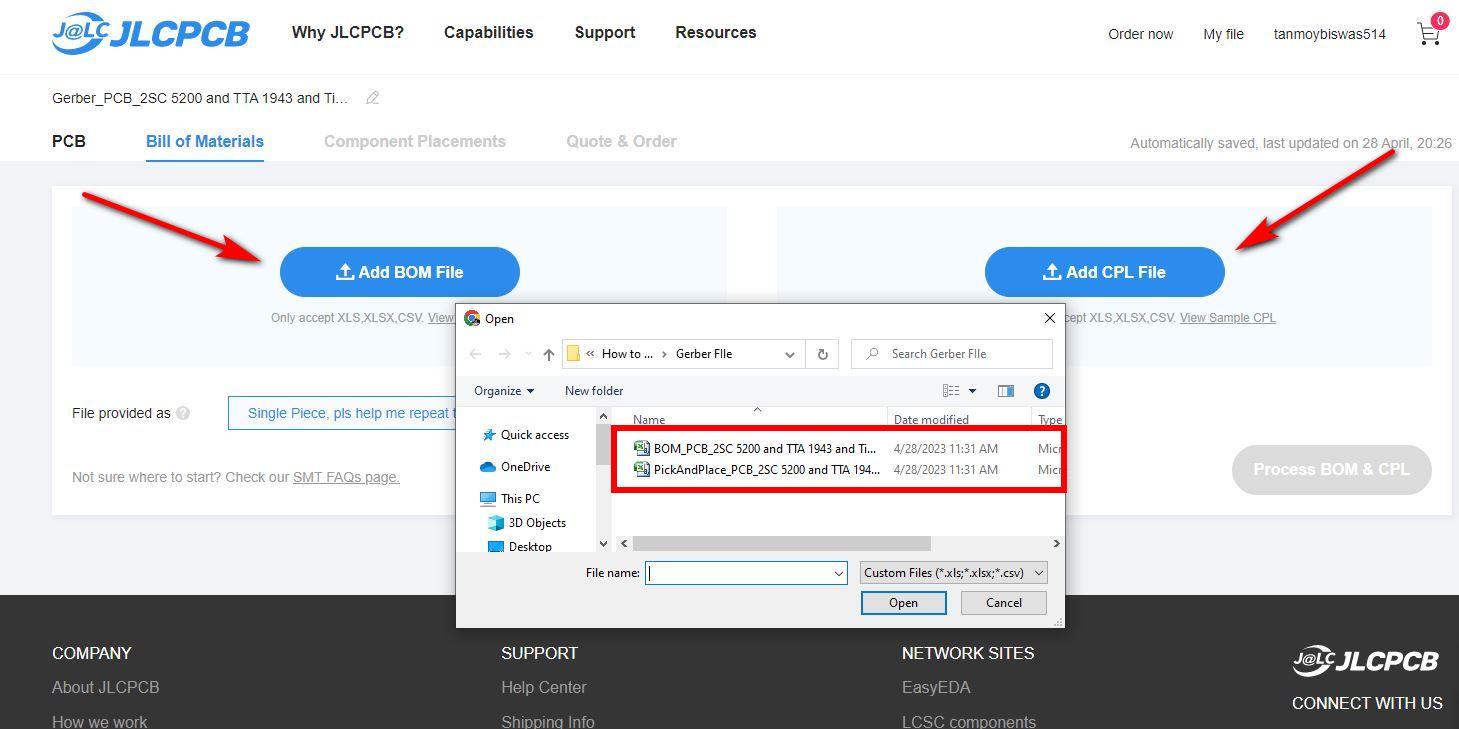Click the Add CPL File button
Screen dimensions: 1459x729
[x=1105, y=272]
